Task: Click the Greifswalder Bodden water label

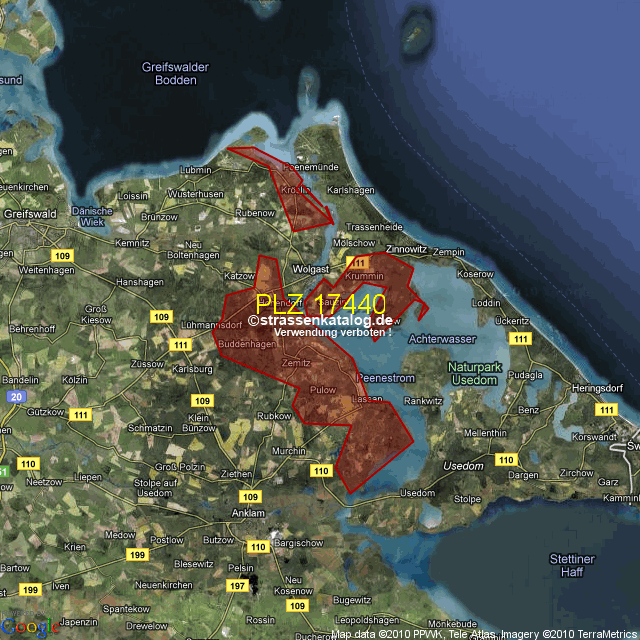Action: [x=175, y=74]
